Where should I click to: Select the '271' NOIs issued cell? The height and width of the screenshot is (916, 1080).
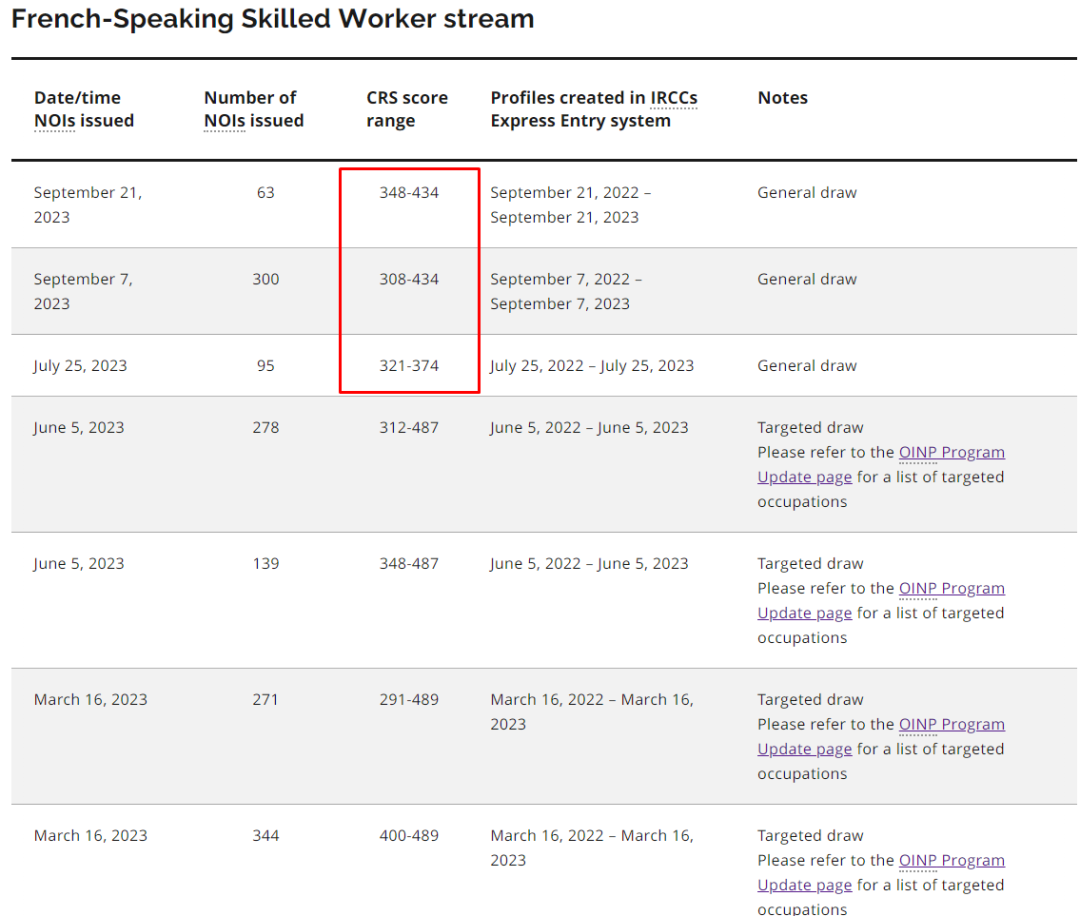266,700
